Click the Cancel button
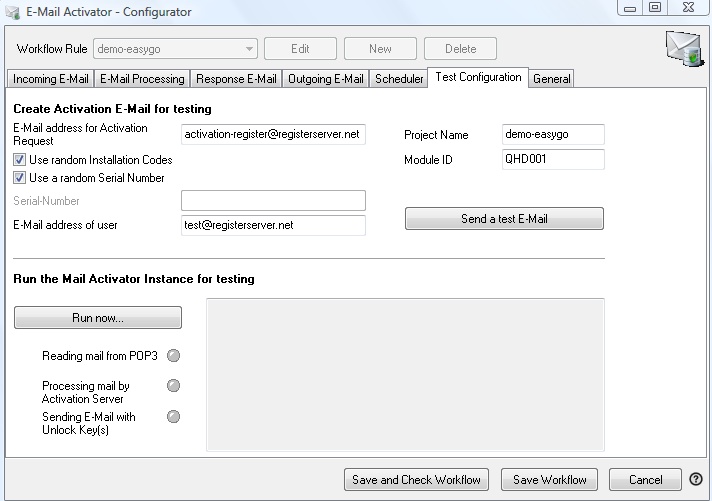This screenshot has height=501, width=712. tap(644, 480)
